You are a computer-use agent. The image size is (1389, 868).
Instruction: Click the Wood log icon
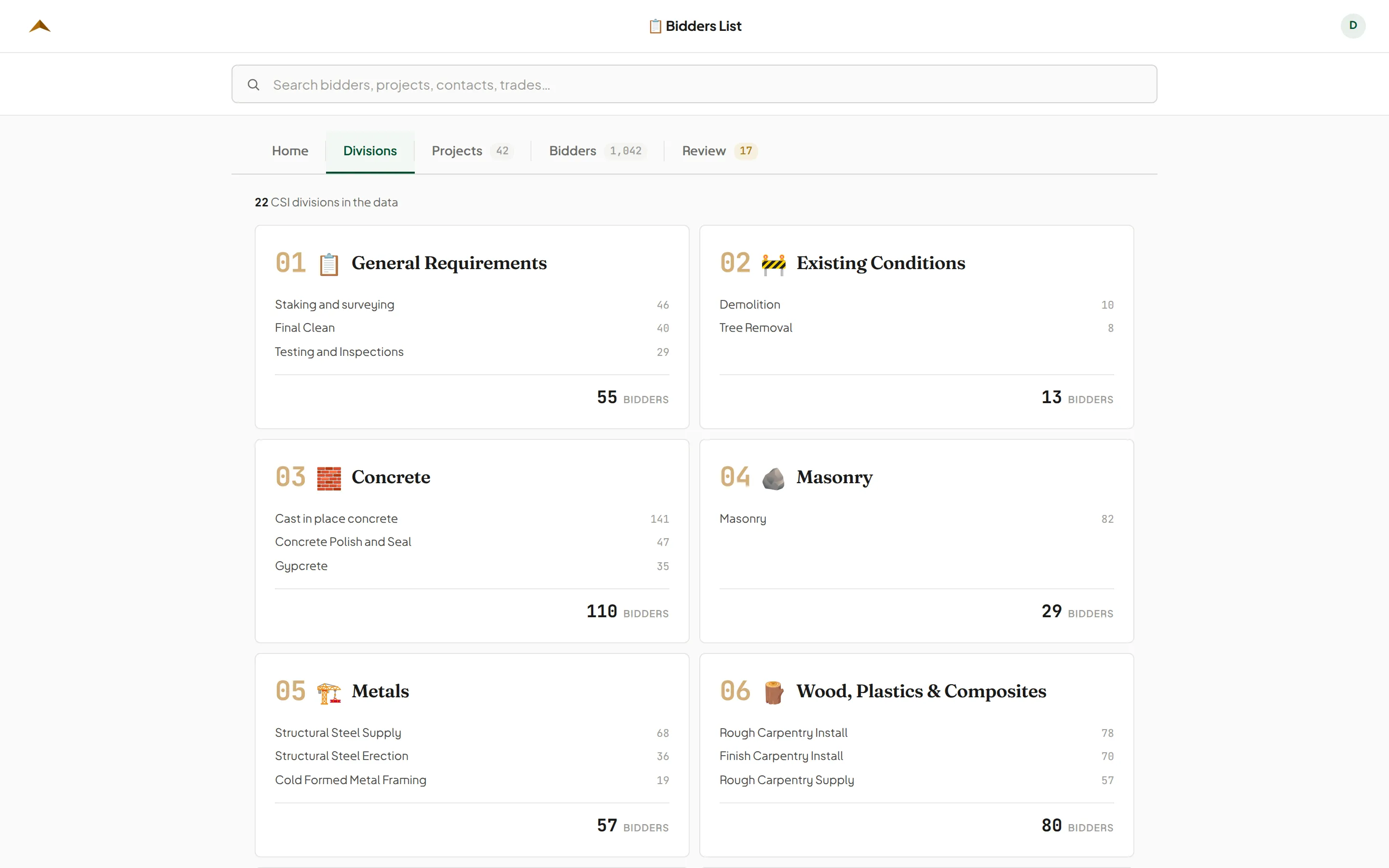coord(774,692)
